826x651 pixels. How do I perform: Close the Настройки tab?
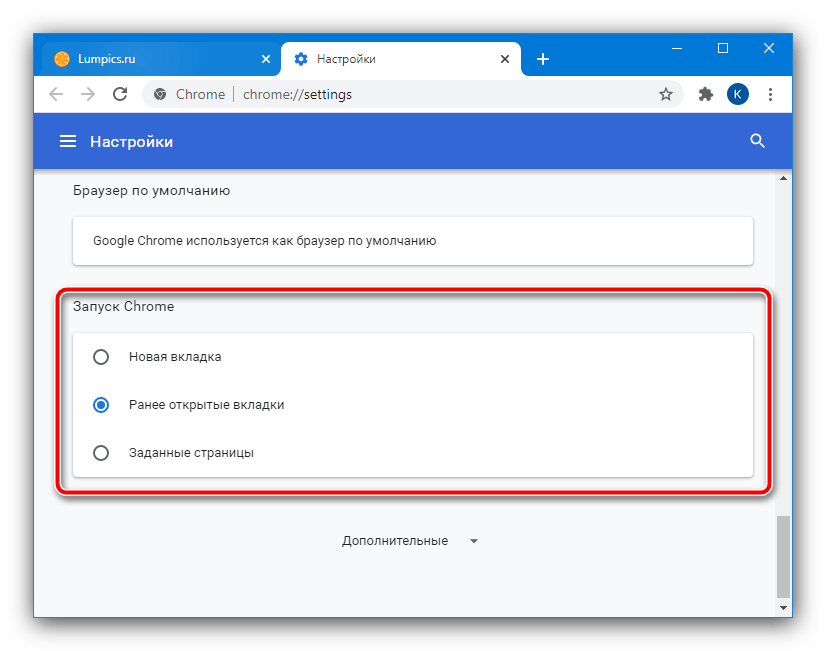point(504,59)
